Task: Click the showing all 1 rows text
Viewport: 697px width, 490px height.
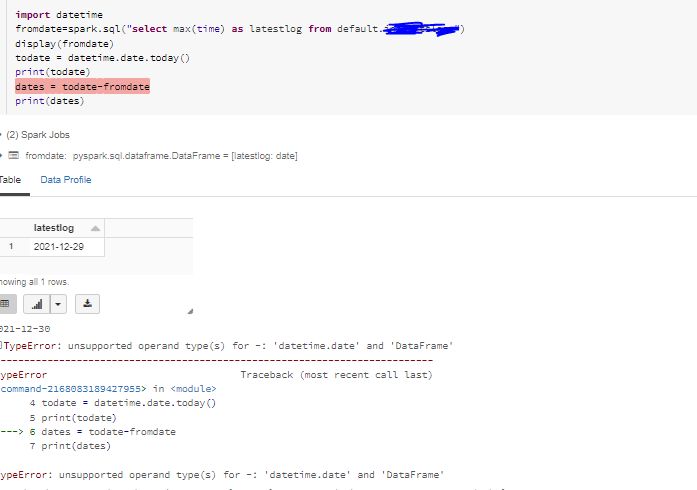Action: coord(34,282)
